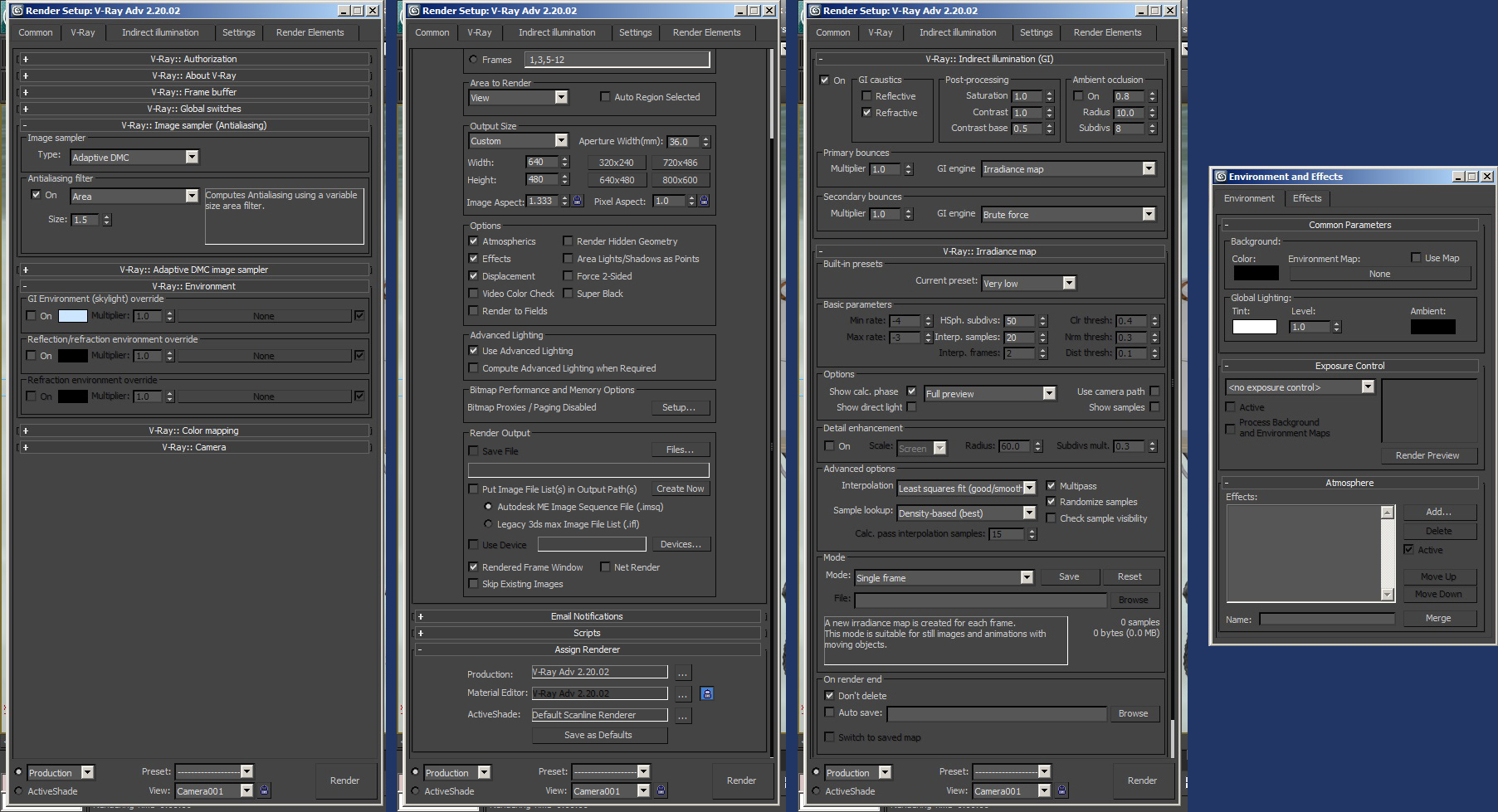The width and height of the screenshot is (1498, 812).
Task: Click the Environment Map None button
Action: pos(1379,274)
